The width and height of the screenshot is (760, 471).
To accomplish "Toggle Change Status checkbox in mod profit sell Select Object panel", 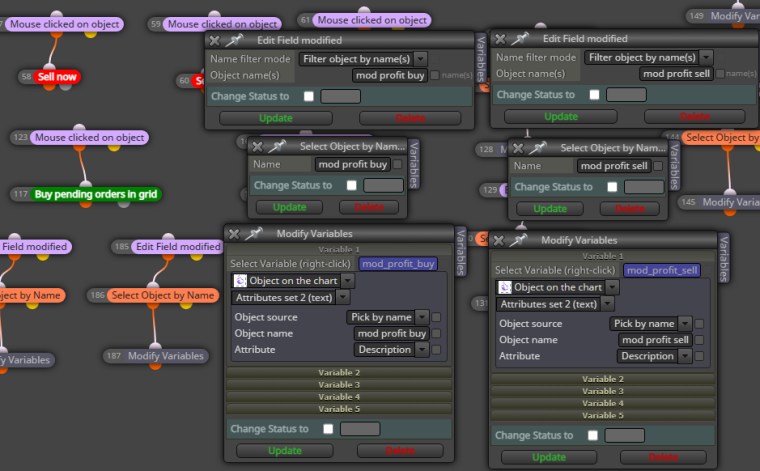I will point(612,187).
